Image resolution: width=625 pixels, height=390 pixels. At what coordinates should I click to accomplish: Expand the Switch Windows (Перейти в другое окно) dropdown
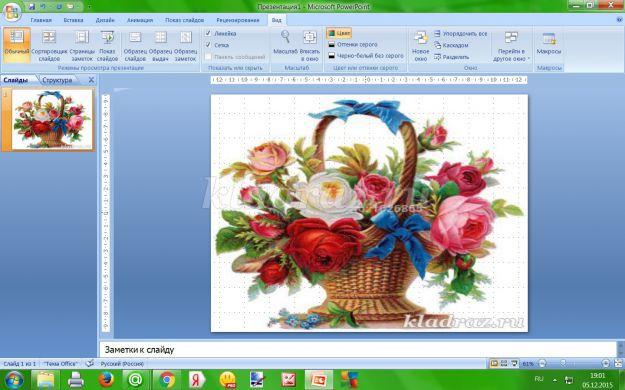(x=511, y=46)
